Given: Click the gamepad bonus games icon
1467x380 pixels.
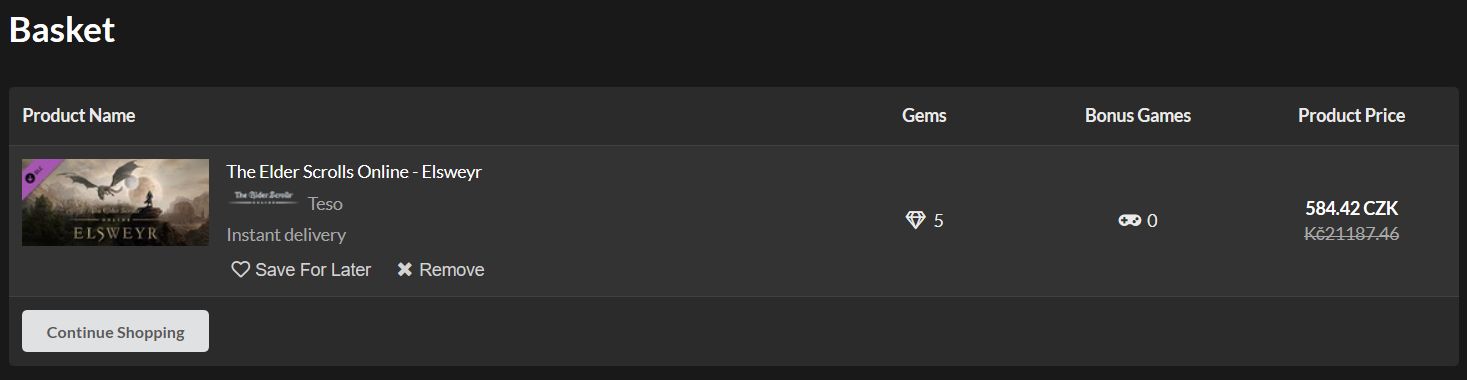Looking at the screenshot, I should pos(1130,220).
